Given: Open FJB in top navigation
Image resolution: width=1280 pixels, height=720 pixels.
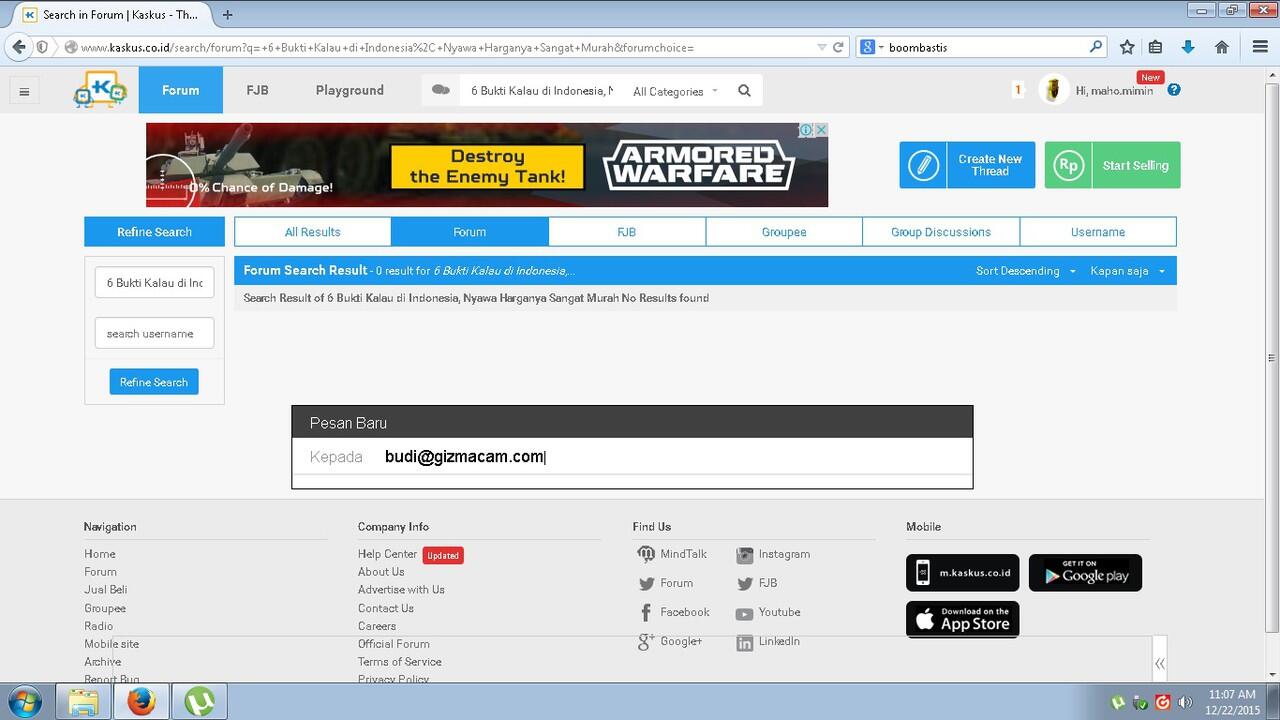Looking at the screenshot, I should [257, 90].
